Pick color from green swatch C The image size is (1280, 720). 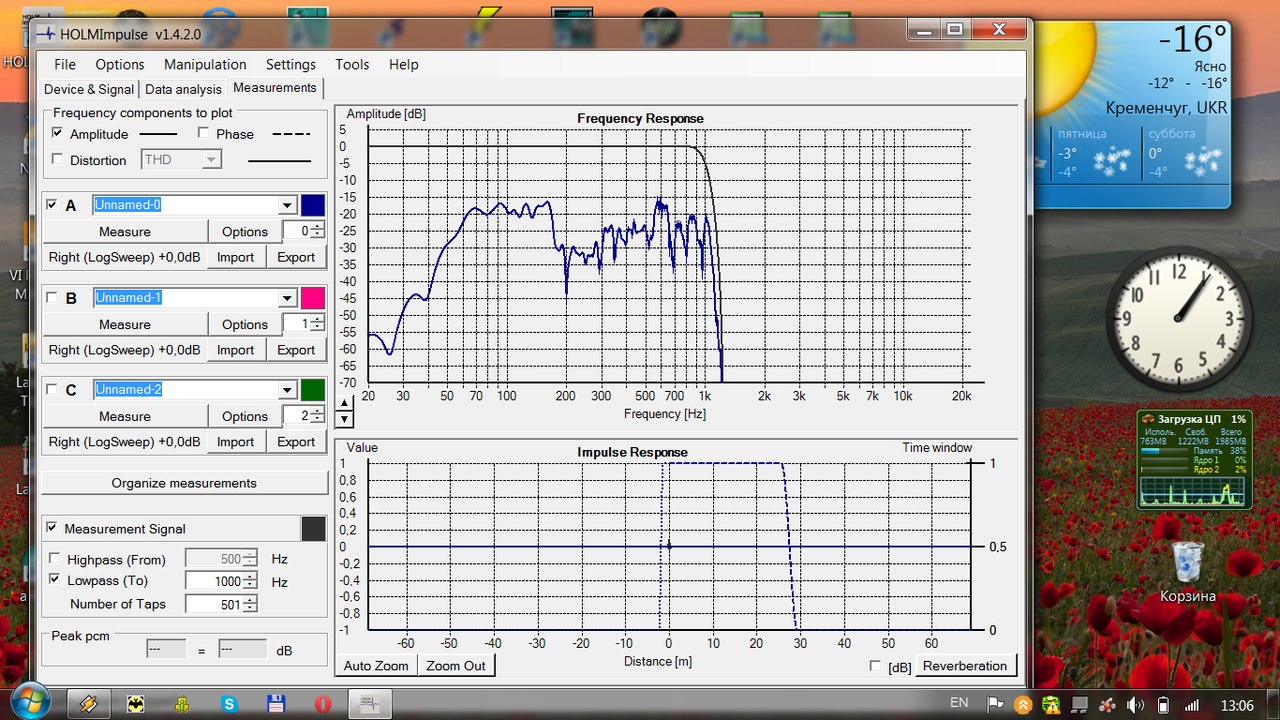313,389
